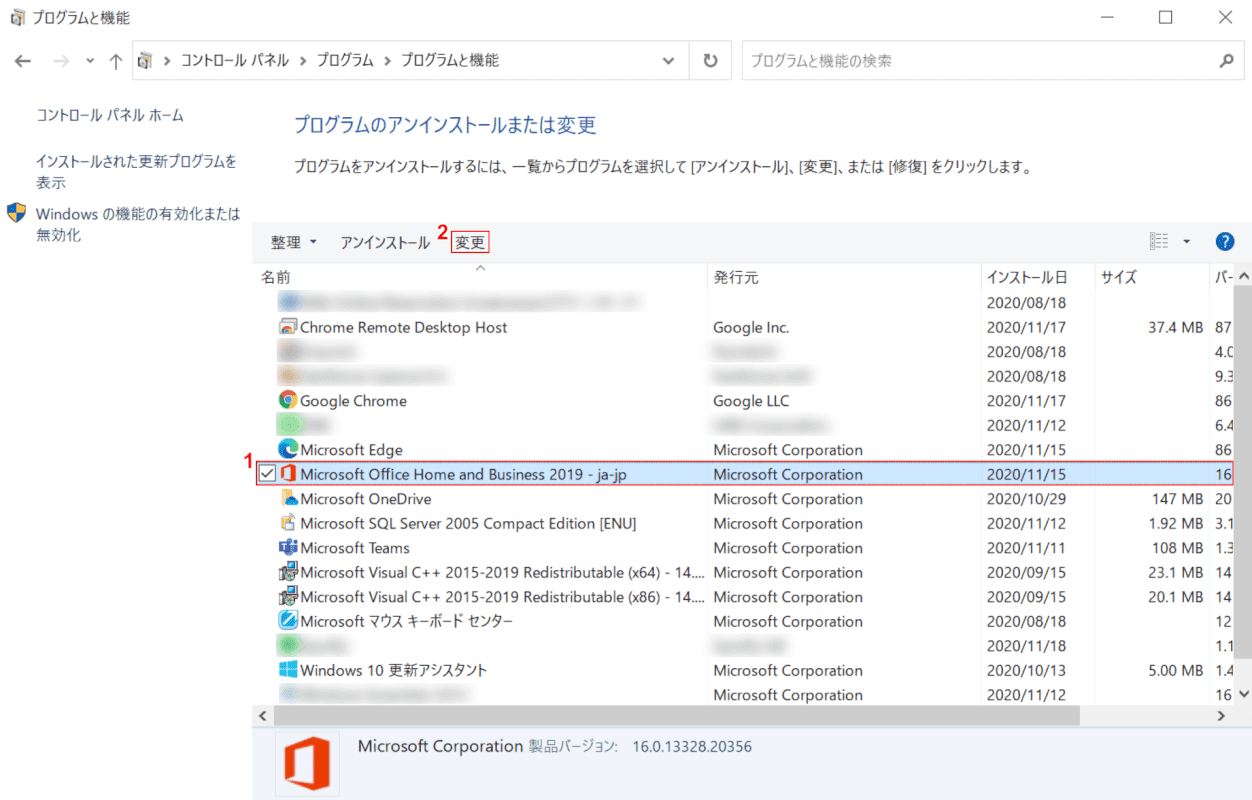The width and height of the screenshot is (1252, 800).
Task: Click the 2020/11/11 install date cell
Action: [x=1026, y=548]
